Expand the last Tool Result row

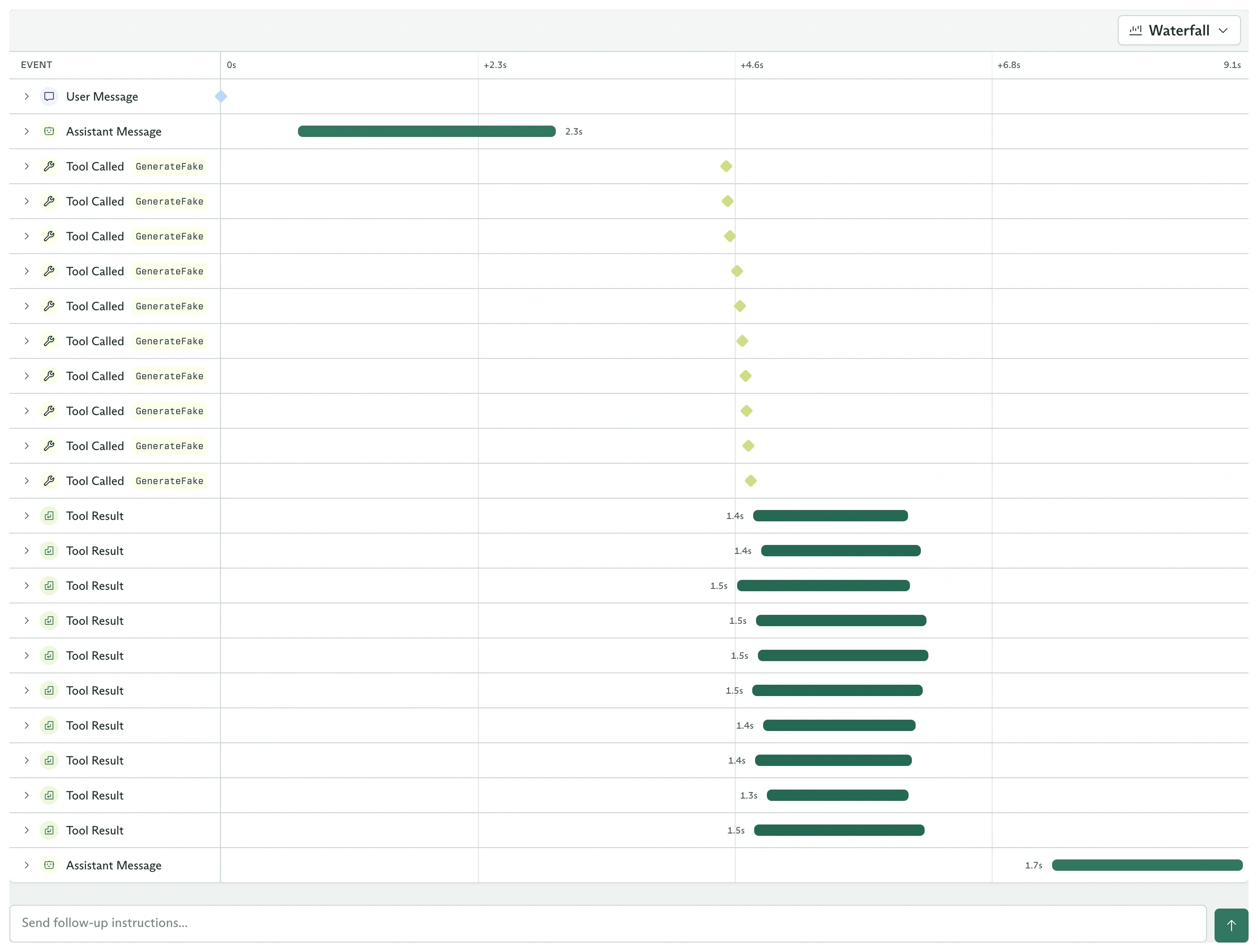27,830
